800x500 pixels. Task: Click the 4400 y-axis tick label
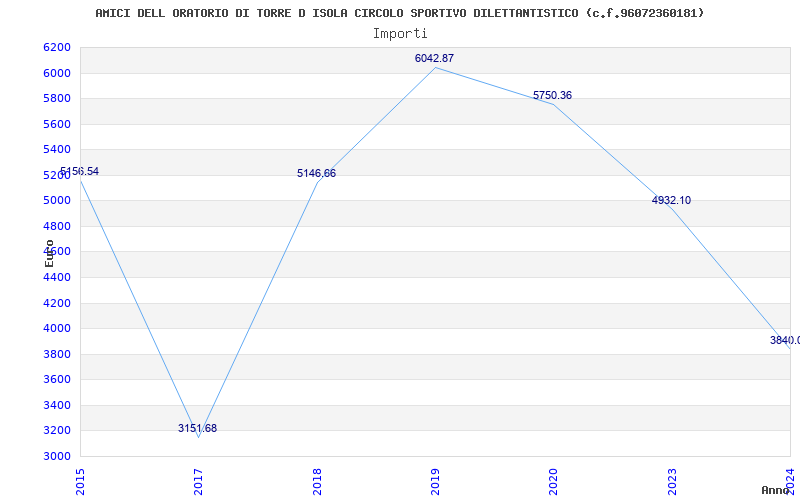(x=57, y=277)
